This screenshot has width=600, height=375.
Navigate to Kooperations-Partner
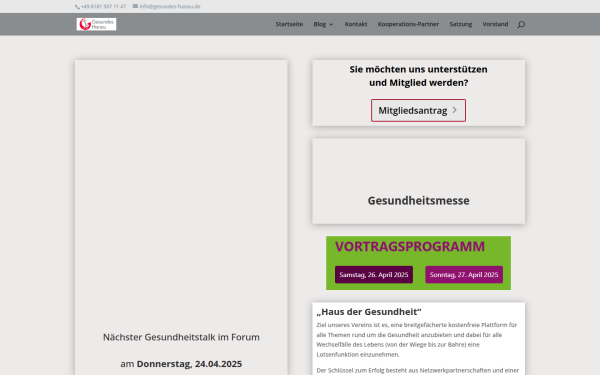(x=408, y=24)
